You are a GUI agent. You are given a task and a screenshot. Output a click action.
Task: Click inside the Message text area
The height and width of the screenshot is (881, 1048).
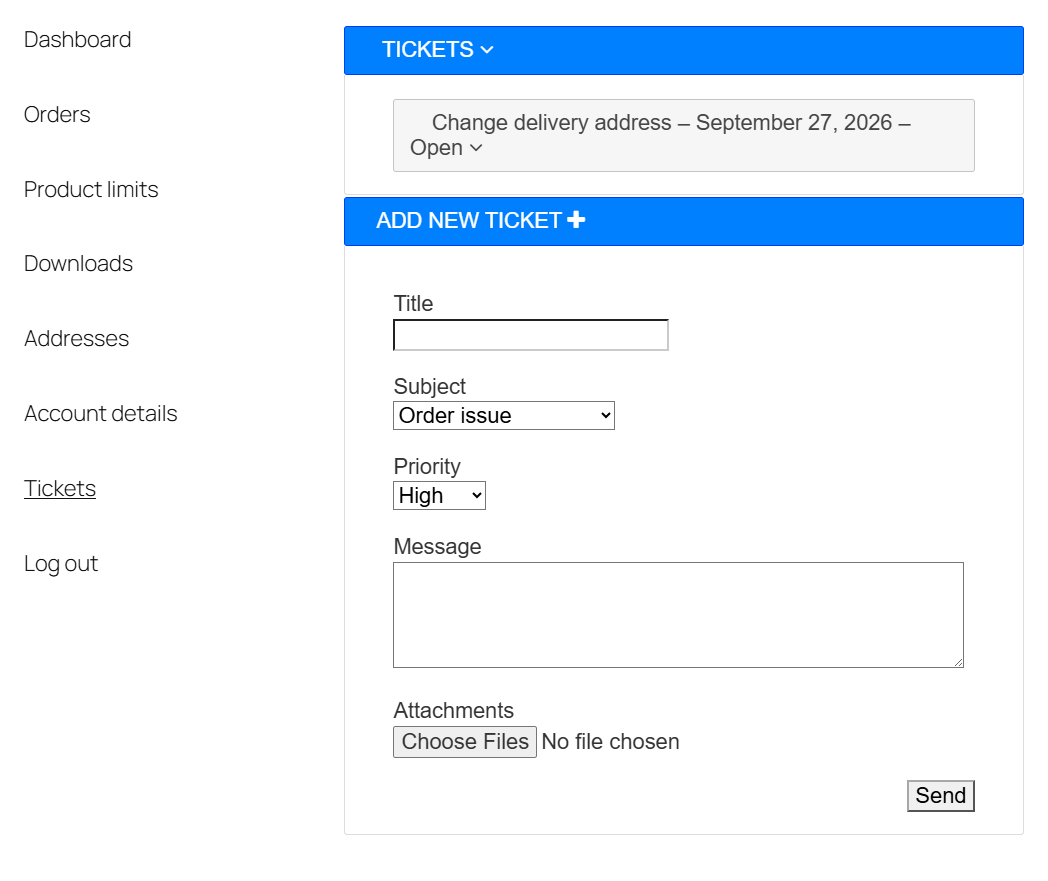click(x=678, y=615)
